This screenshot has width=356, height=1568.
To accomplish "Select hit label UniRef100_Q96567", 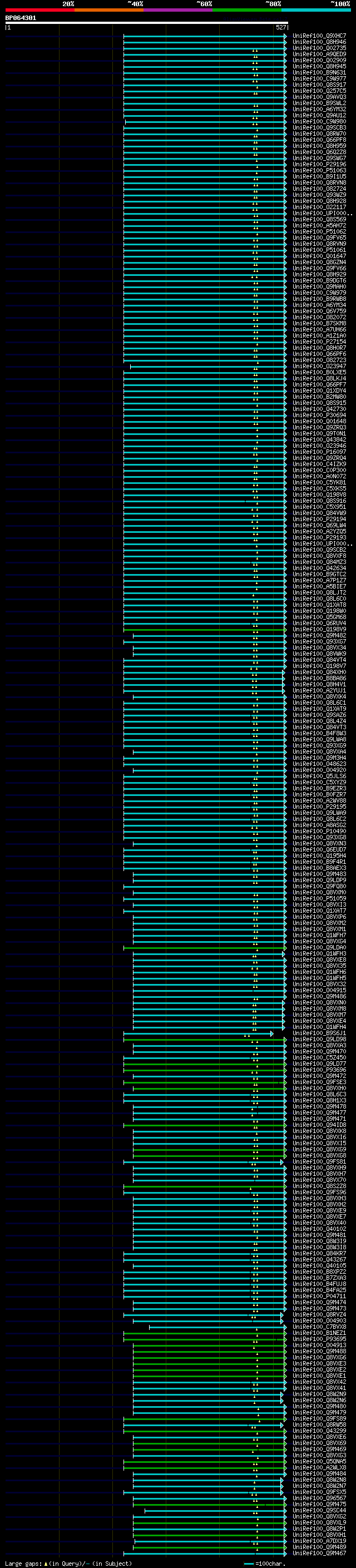I will pyautogui.click(x=319, y=1498).
